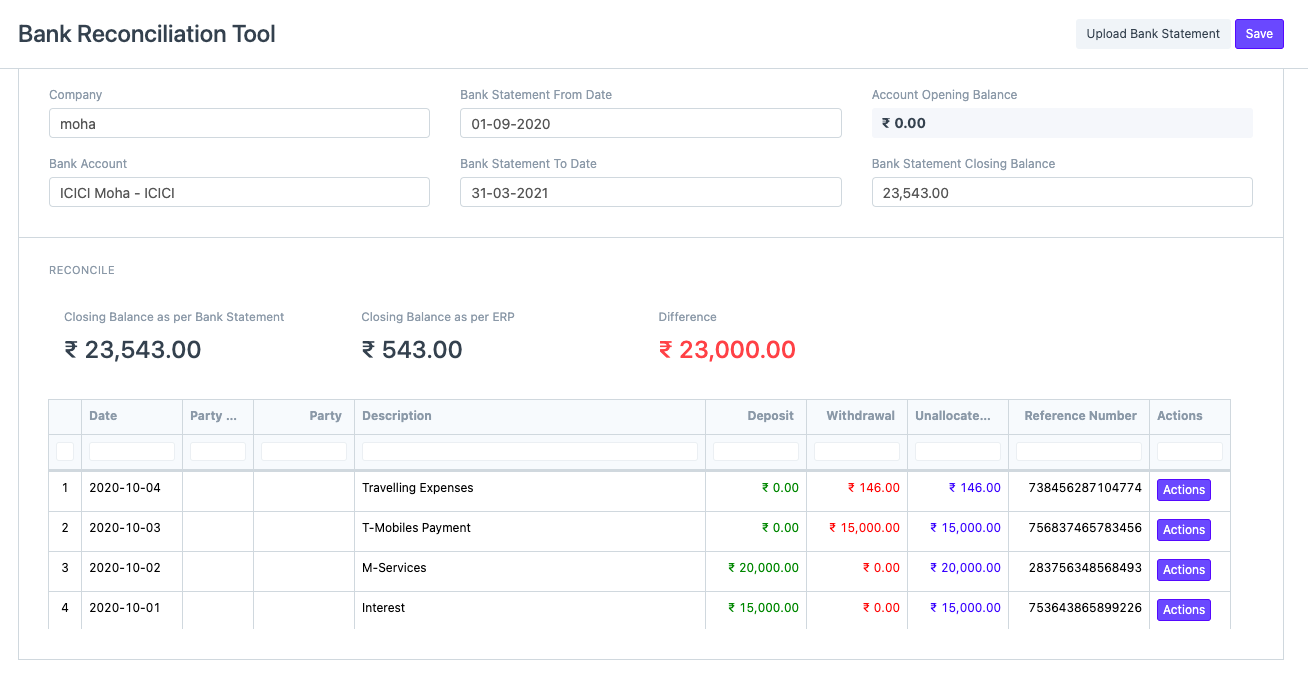Select the Account Opening Balance field
Screen dimensions: 1308x681
tap(1062, 122)
